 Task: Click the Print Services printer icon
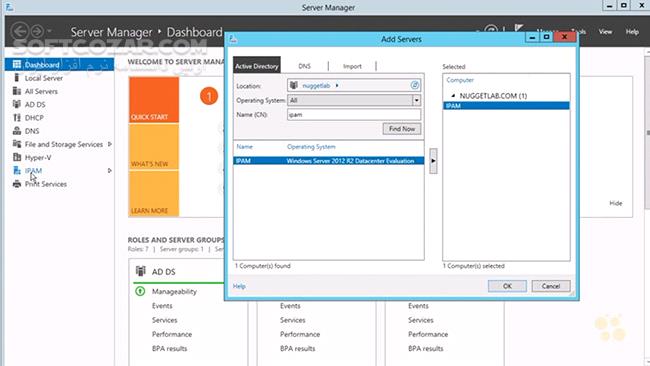pos(17,184)
